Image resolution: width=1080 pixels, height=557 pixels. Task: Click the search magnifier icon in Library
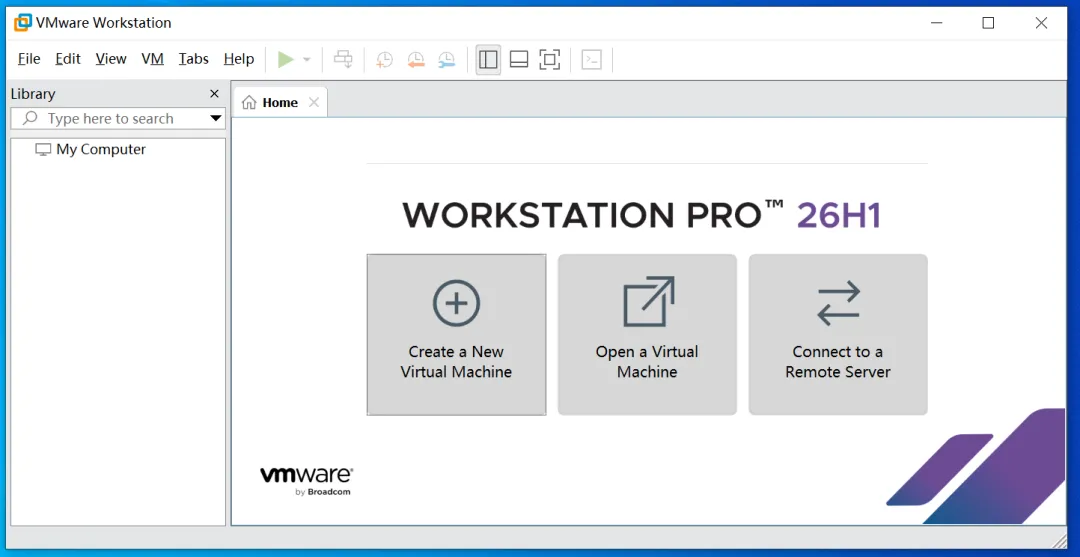tap(30, 118)
